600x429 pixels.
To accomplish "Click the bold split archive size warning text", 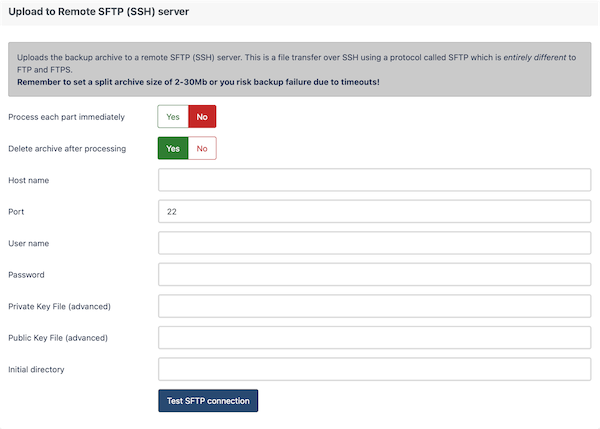I will click(198, 82).
